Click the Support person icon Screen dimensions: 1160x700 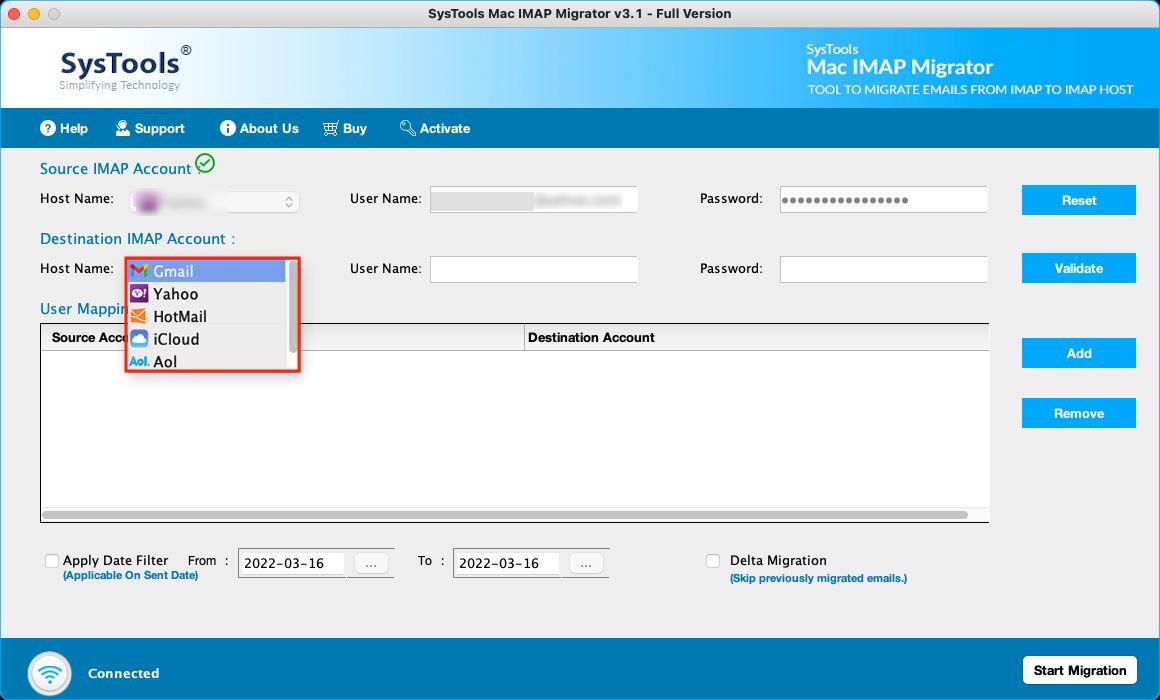123,128
